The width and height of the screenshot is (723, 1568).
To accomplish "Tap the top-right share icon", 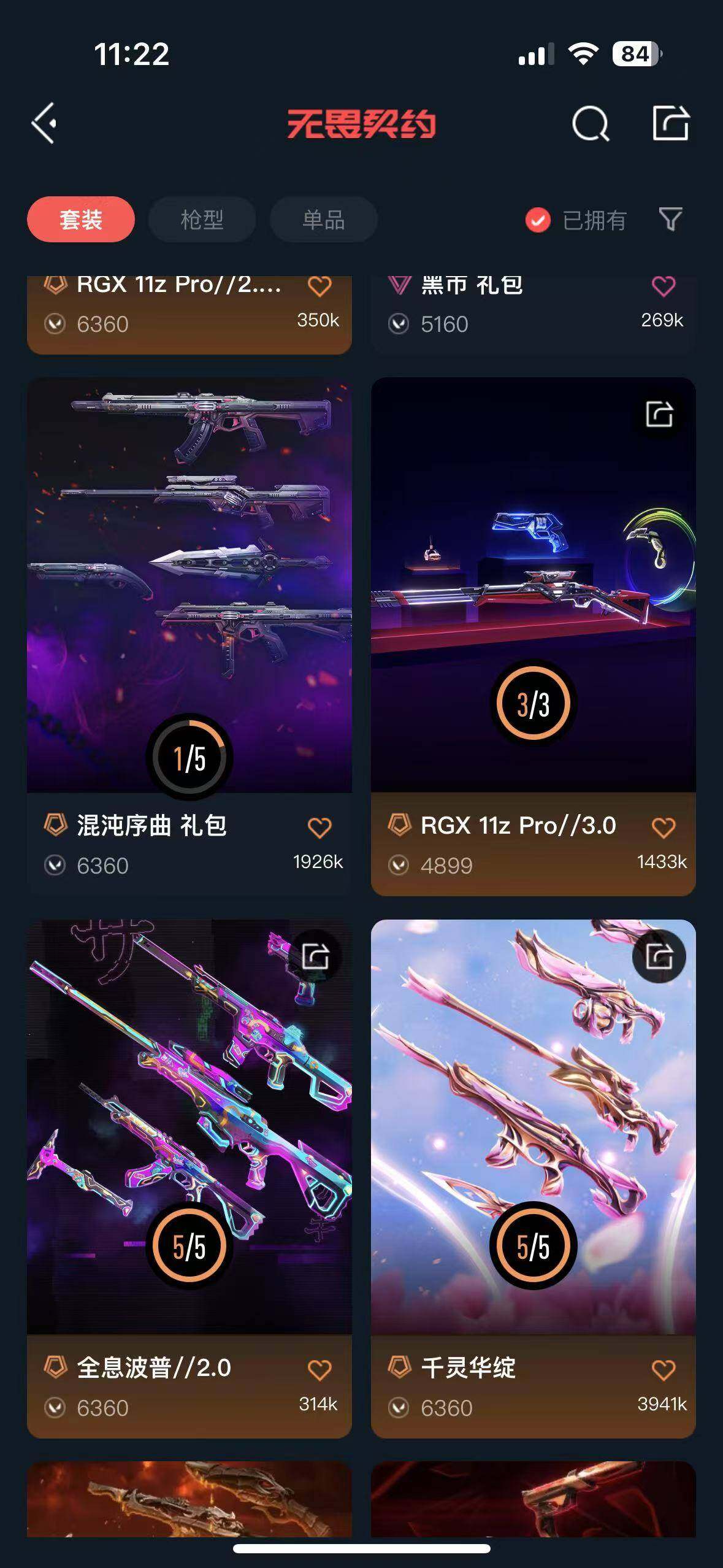I will 670,123.
